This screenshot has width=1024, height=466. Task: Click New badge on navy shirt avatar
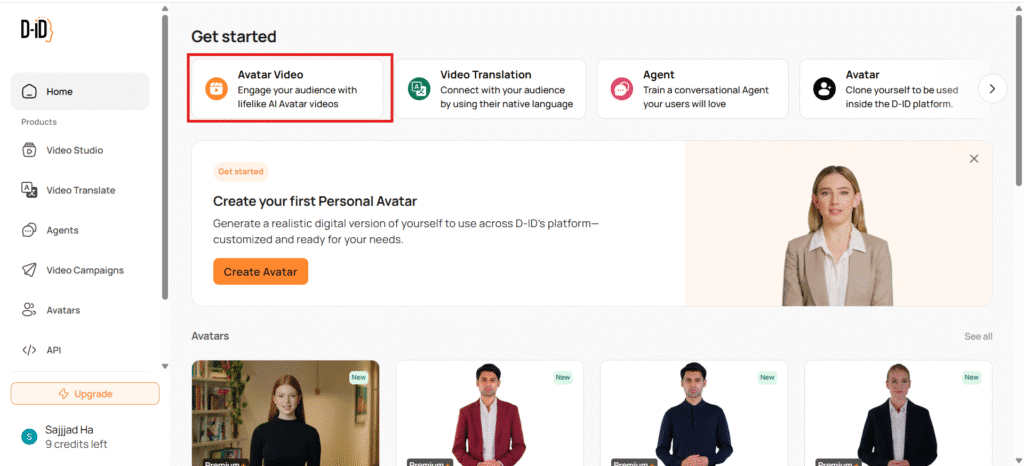point(767,377)
